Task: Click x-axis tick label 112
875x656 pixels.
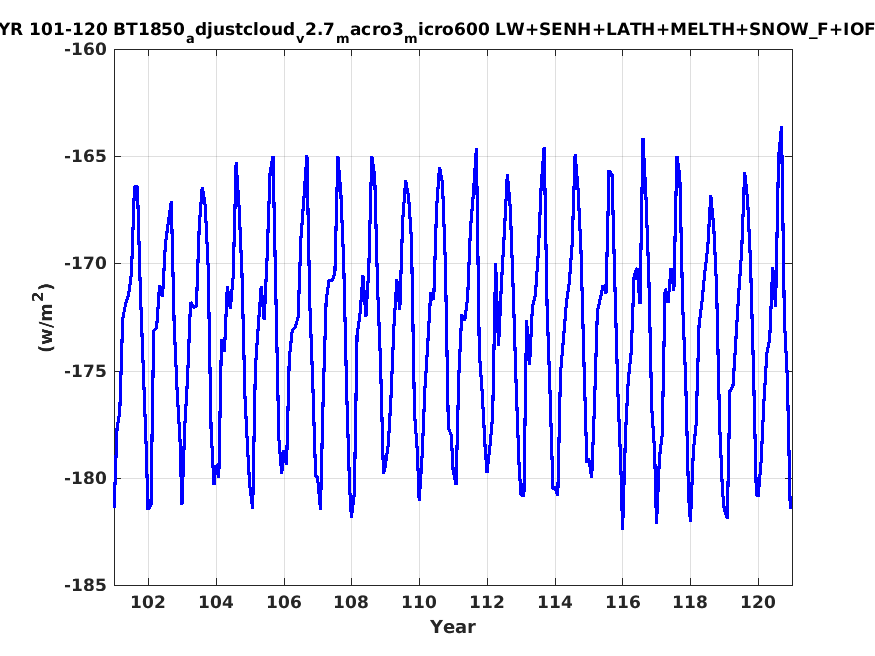Action: 487,602
